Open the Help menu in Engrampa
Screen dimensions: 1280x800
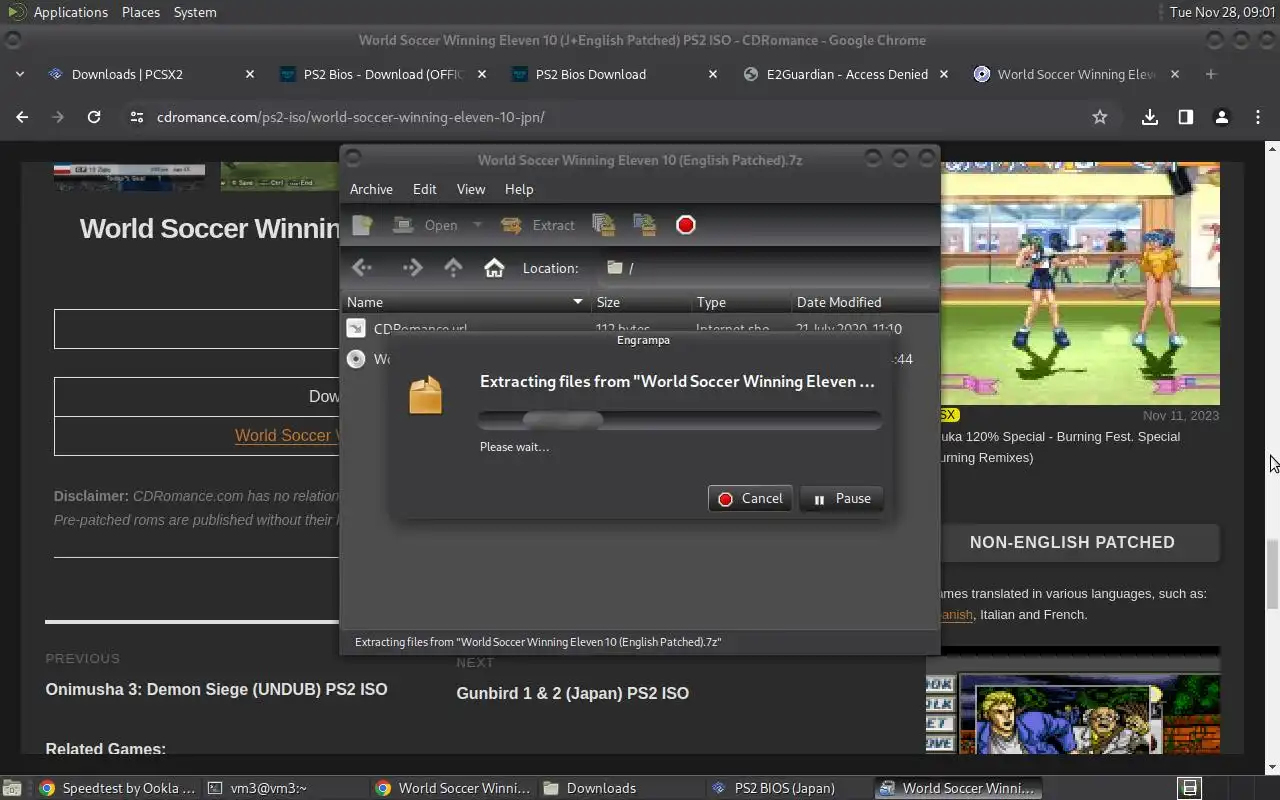click(x=518, y=189)
